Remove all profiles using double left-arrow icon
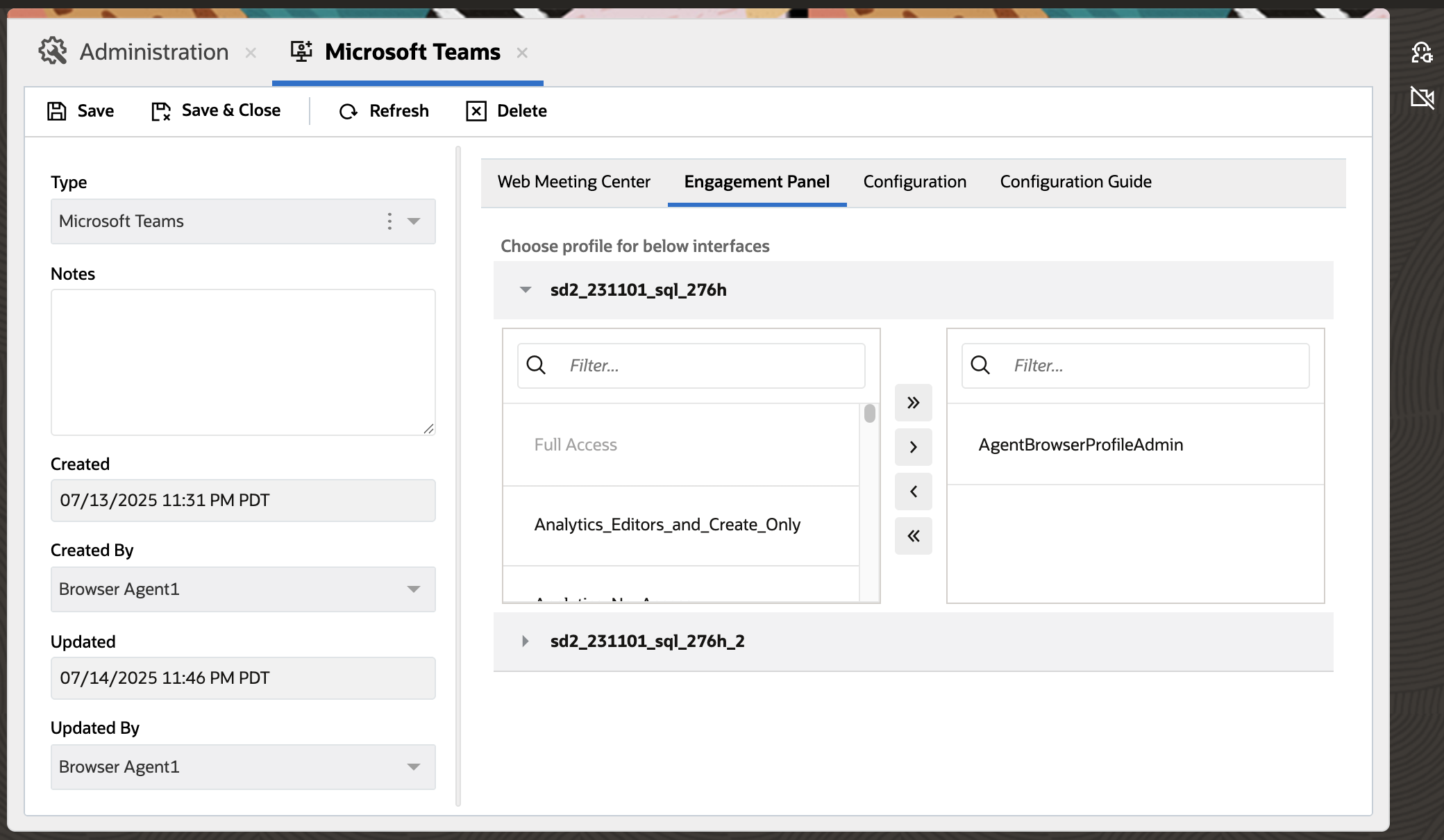Screen dimensions: 1444x840 (913, 536)
